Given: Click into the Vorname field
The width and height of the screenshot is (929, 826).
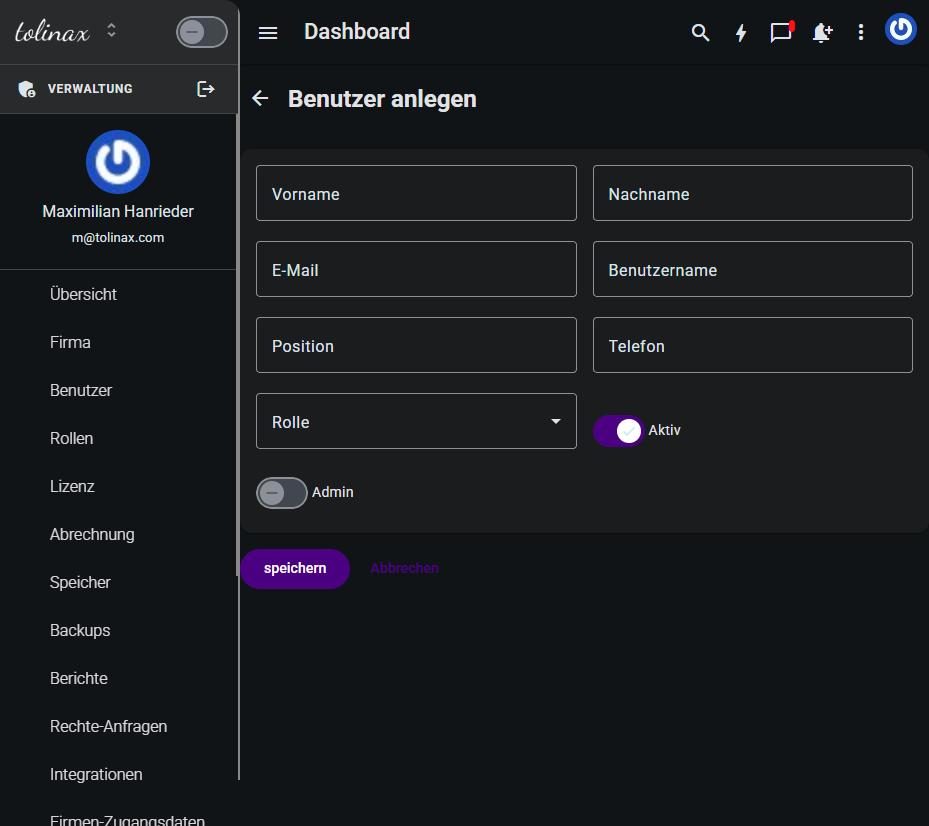Looking at the screenshot, I should pos(416,193).
